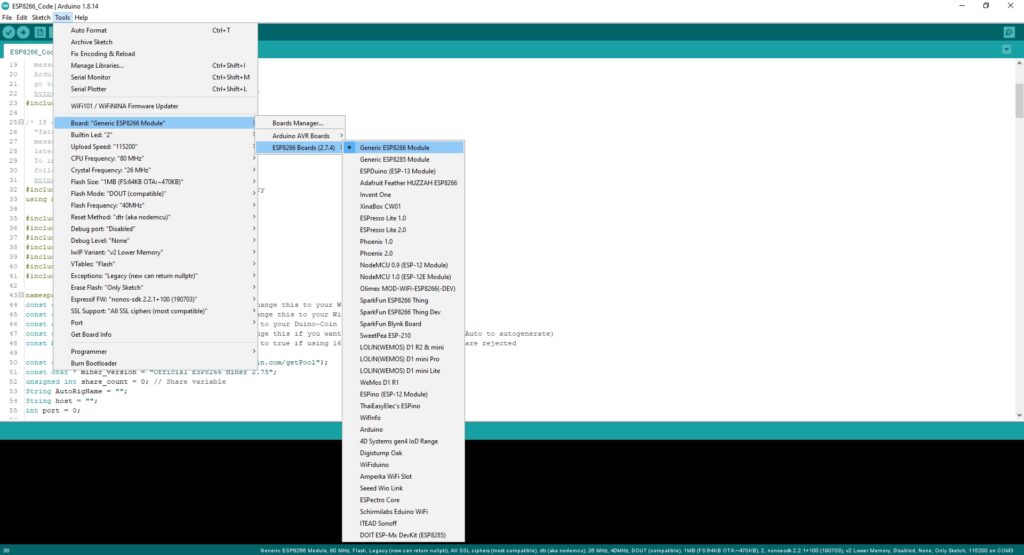Expand Arduino AVR Boards submenu
Screen dimensions: 1024x555
coord(300,136)
